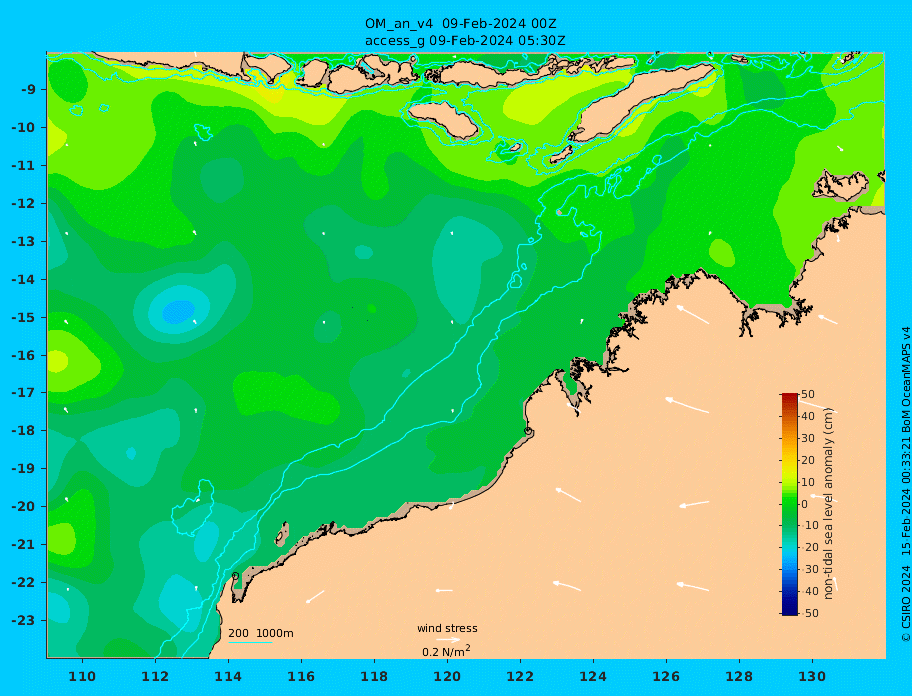Click the subtitle "access_g 09-Feb-2024 05:30Z"
This screenshot has width=912, height=696.
(x=465, y=41)
